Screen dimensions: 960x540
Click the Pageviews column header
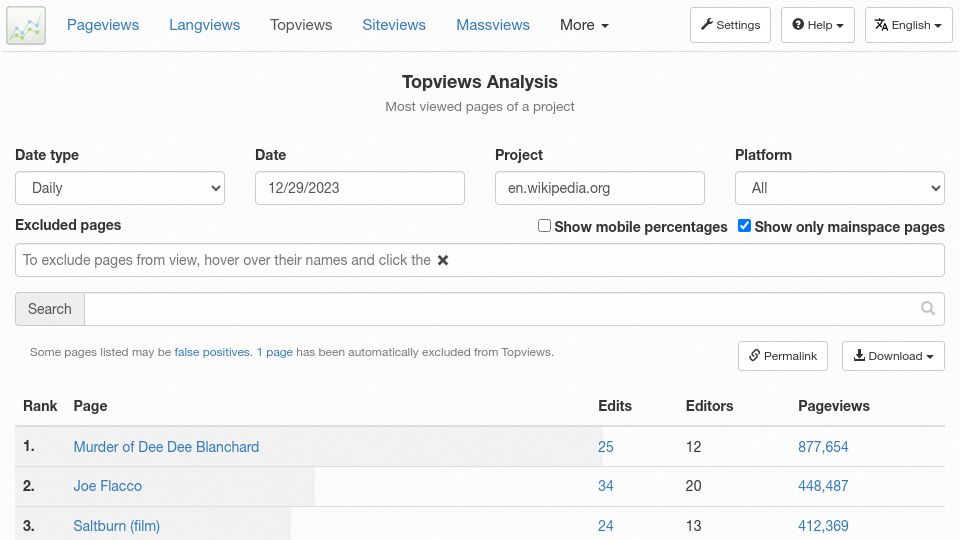[x=833, y=406]
